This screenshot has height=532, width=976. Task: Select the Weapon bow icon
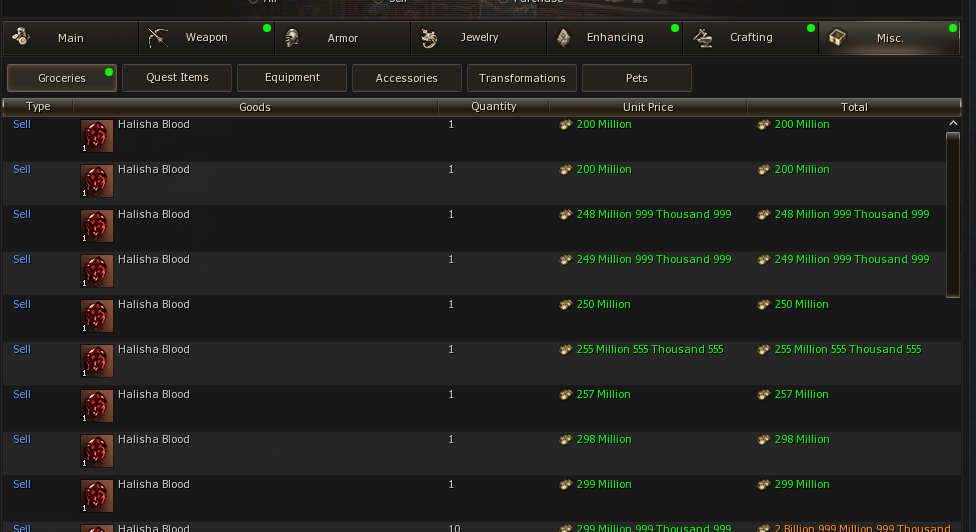[x=158, y=37]
